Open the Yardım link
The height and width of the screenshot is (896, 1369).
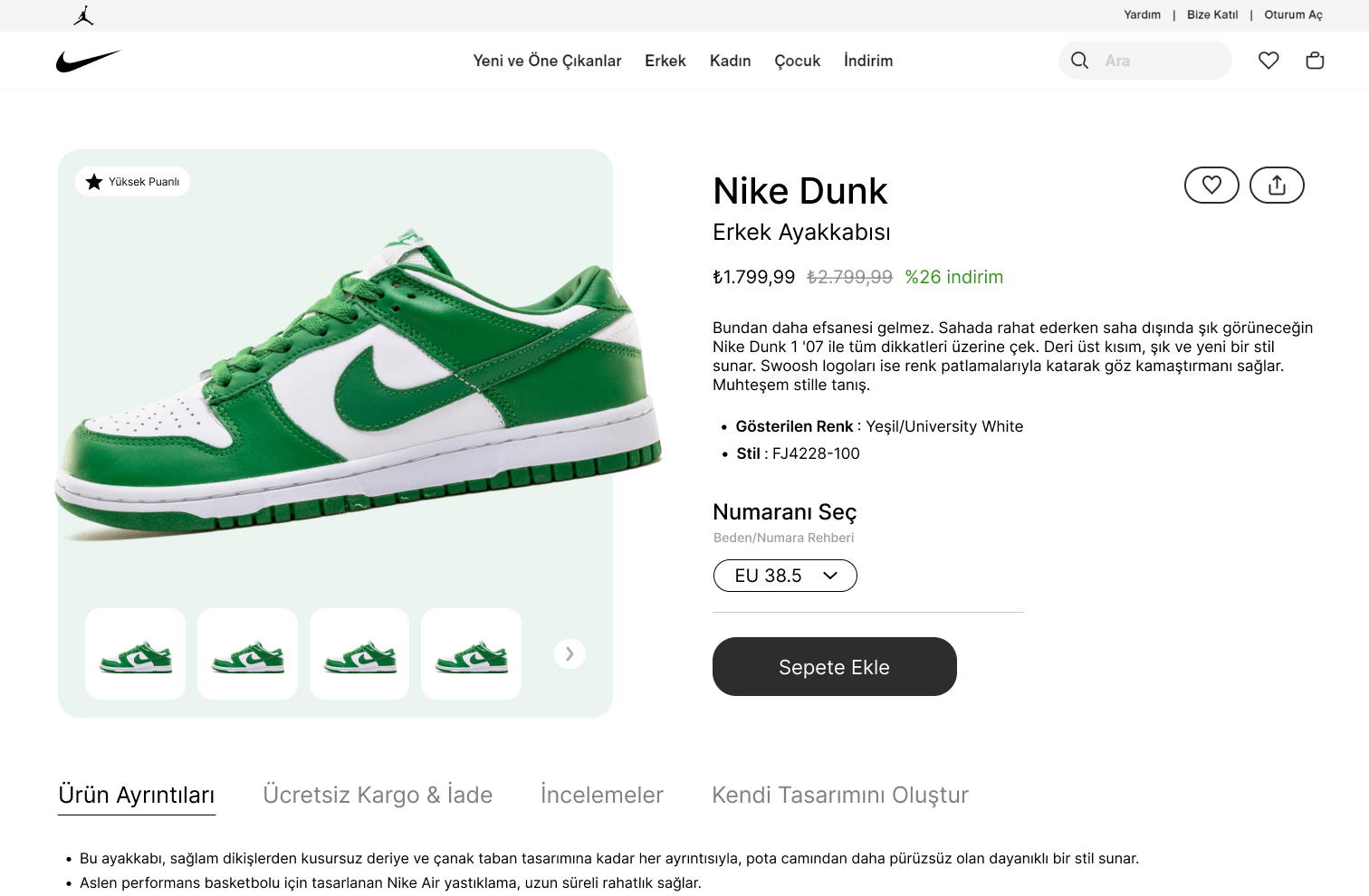(x=1143, y=14)
